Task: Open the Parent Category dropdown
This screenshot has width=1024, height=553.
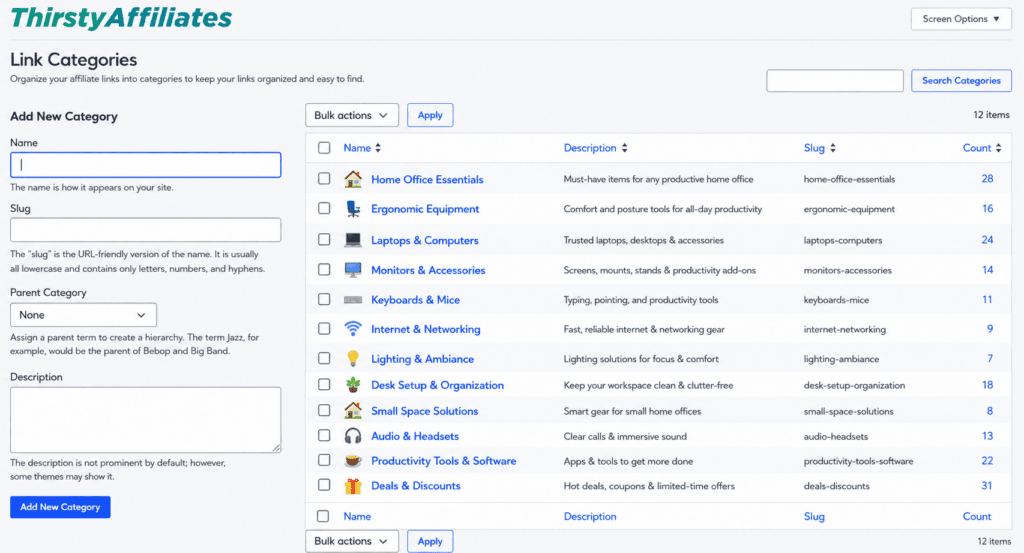Action: click(x=83, y=315)
